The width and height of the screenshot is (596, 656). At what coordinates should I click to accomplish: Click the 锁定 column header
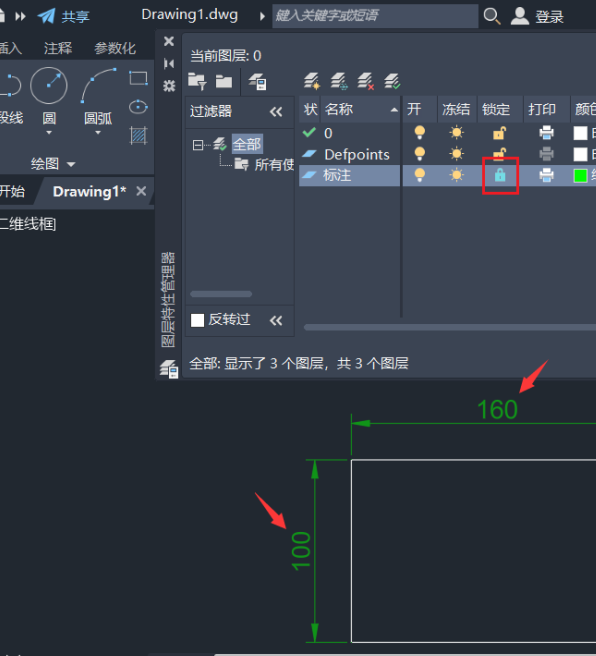click(x=500, y=110)
